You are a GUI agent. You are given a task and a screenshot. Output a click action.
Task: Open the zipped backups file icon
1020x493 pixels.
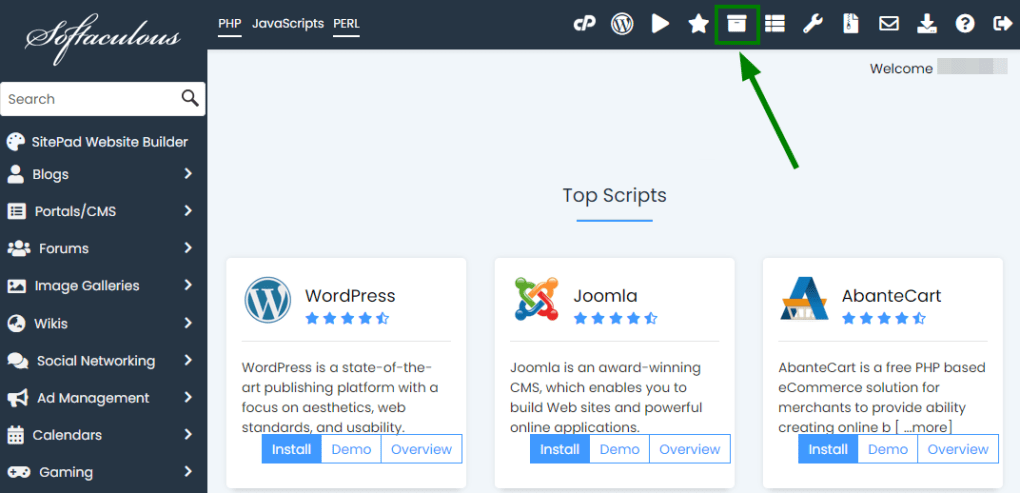(x=851, y=24)
